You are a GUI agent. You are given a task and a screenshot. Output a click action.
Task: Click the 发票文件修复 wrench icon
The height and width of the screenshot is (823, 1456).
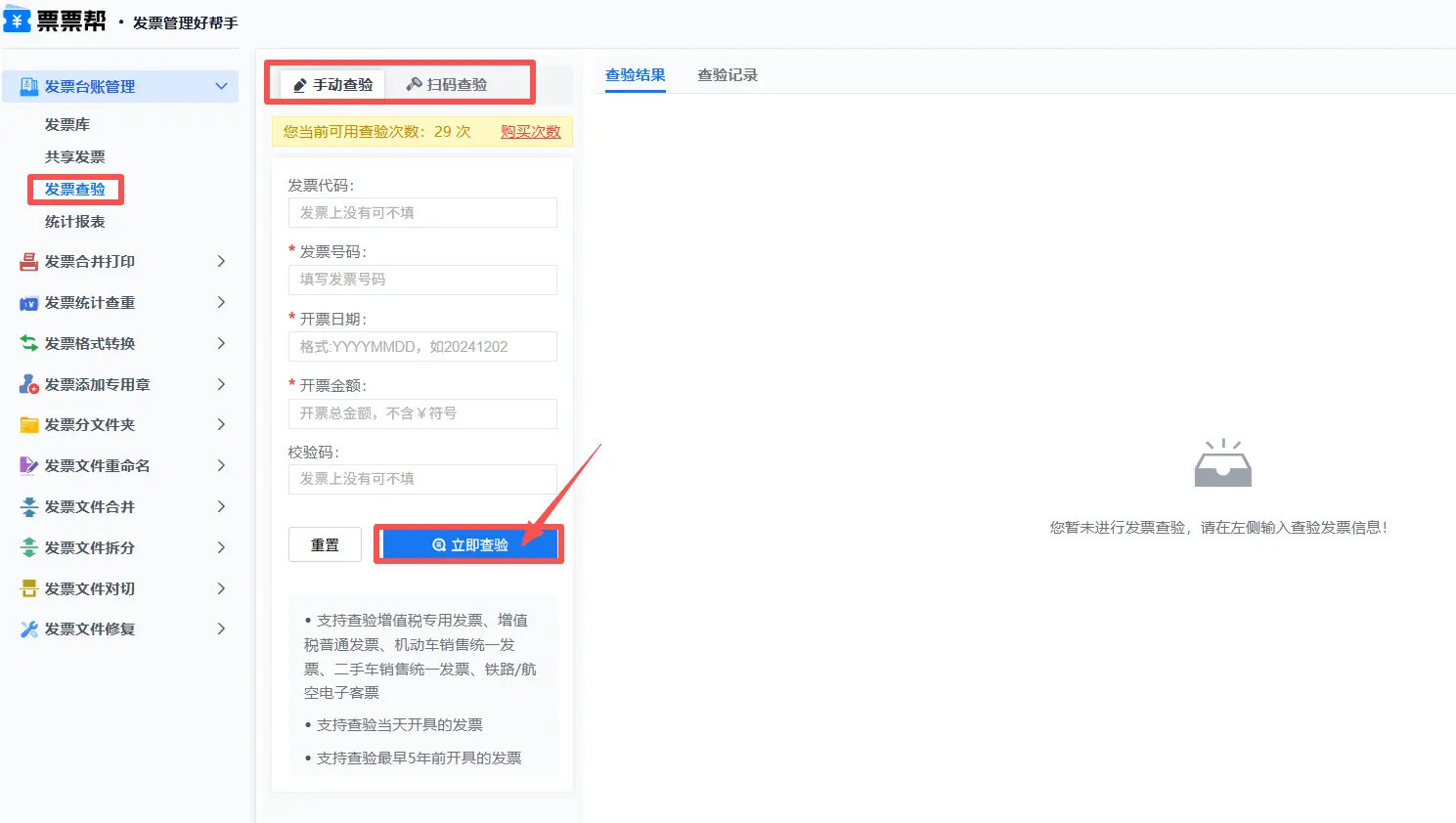point(29,629)
